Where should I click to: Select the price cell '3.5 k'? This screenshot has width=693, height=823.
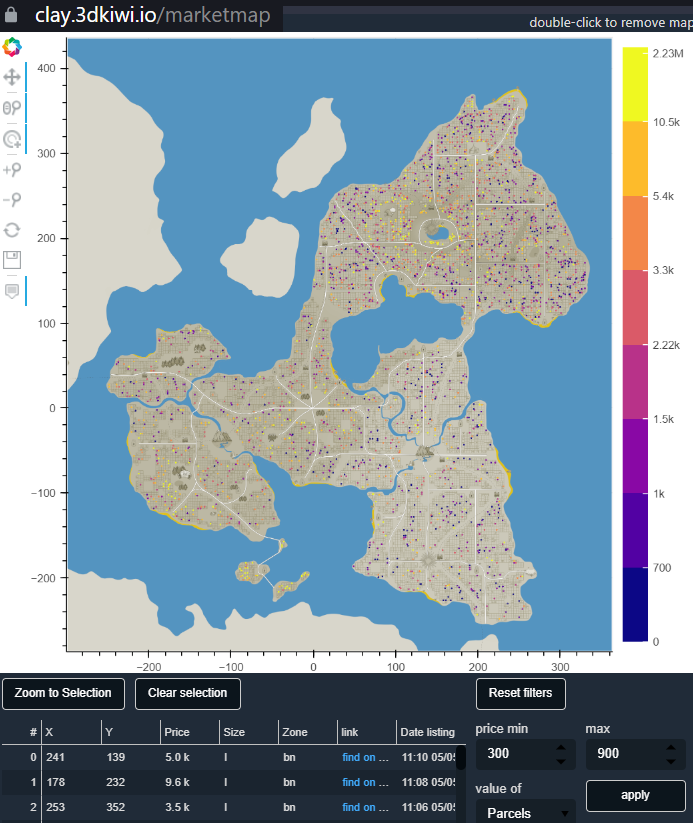(190, 807)
